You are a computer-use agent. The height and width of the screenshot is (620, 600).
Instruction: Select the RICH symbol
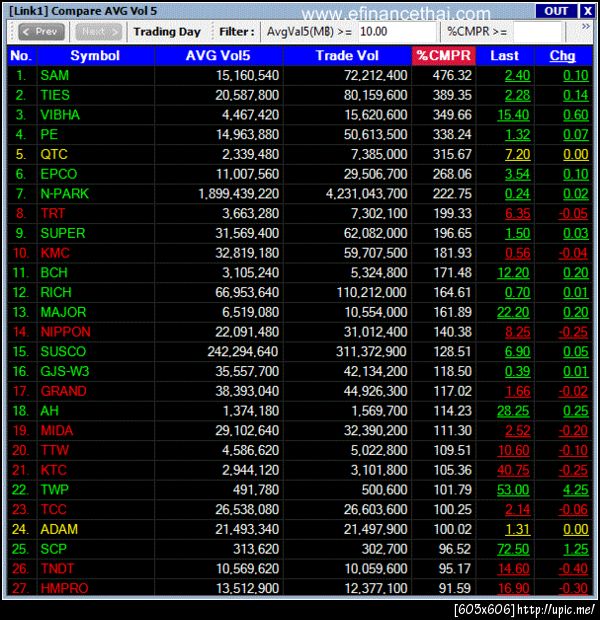pyautogui.click(x=56, y=293)
